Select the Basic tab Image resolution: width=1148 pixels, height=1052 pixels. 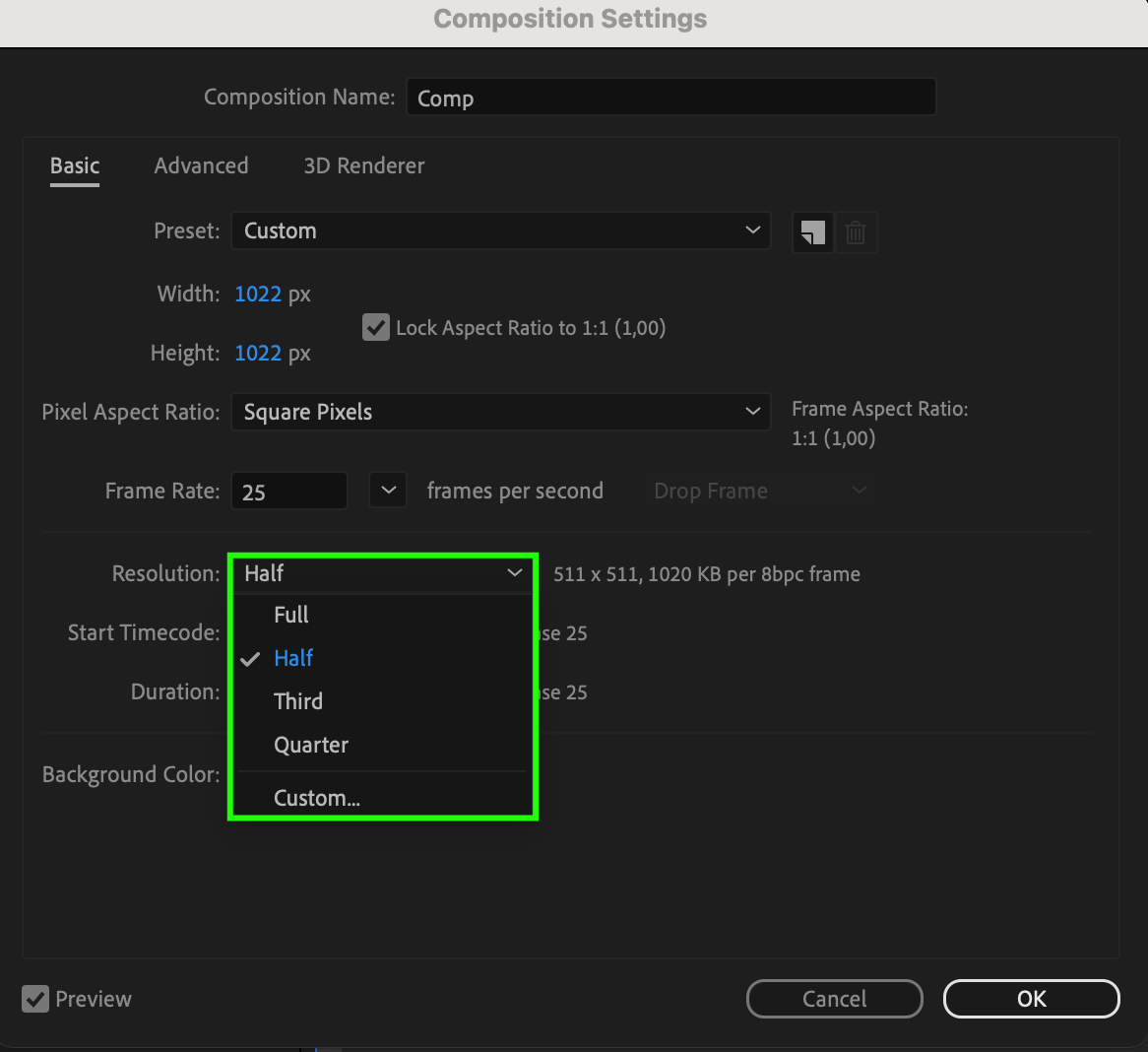pos(75,165)
